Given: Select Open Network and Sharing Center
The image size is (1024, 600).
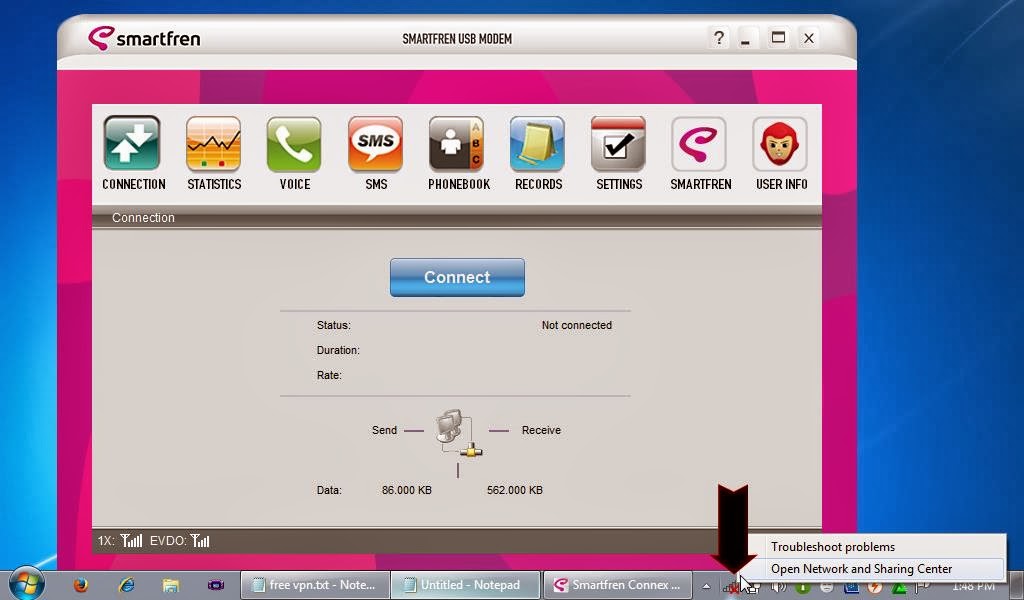Looking at the screenshot, I should [861, 569].
